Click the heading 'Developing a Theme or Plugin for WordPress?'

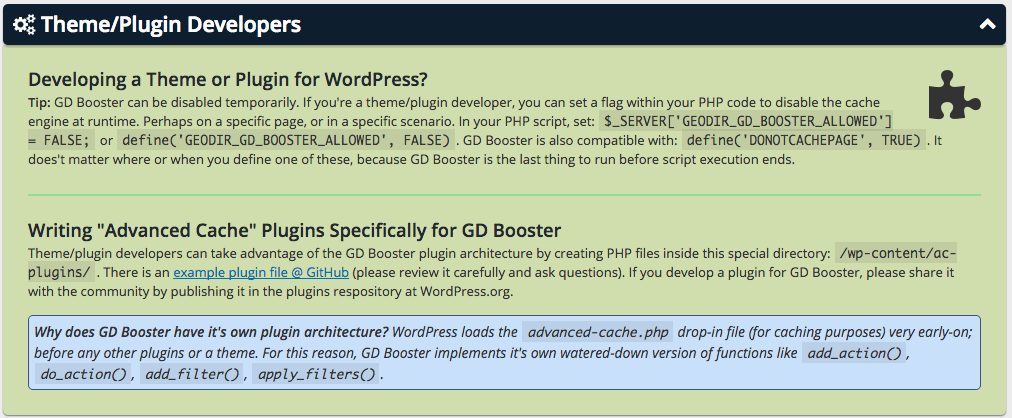coord(228,80)
